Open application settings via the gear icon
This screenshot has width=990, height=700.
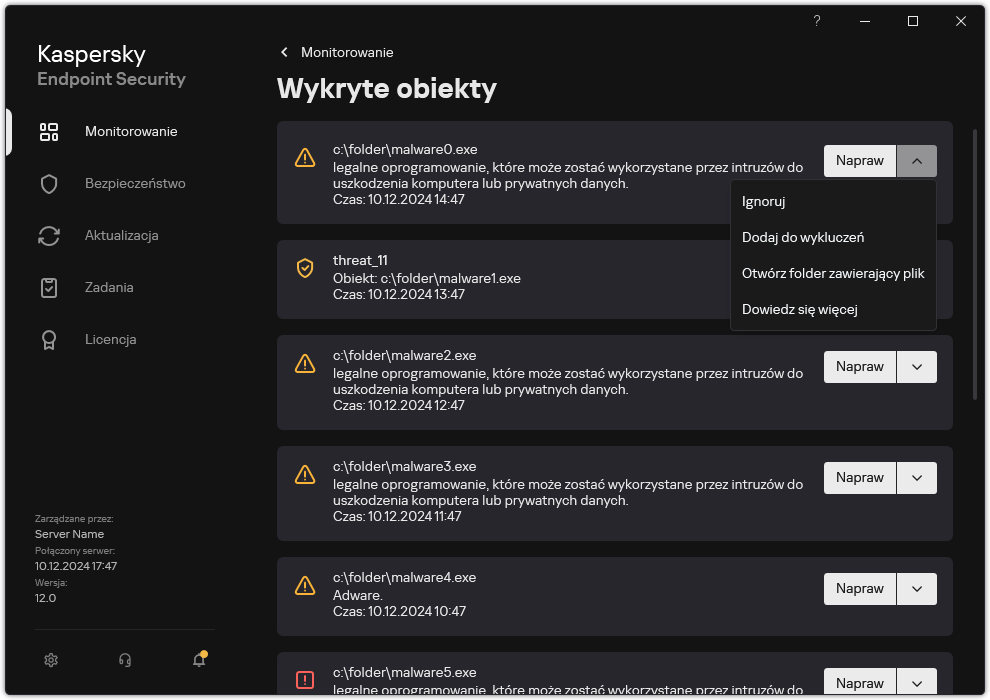[x=51, y=660]
